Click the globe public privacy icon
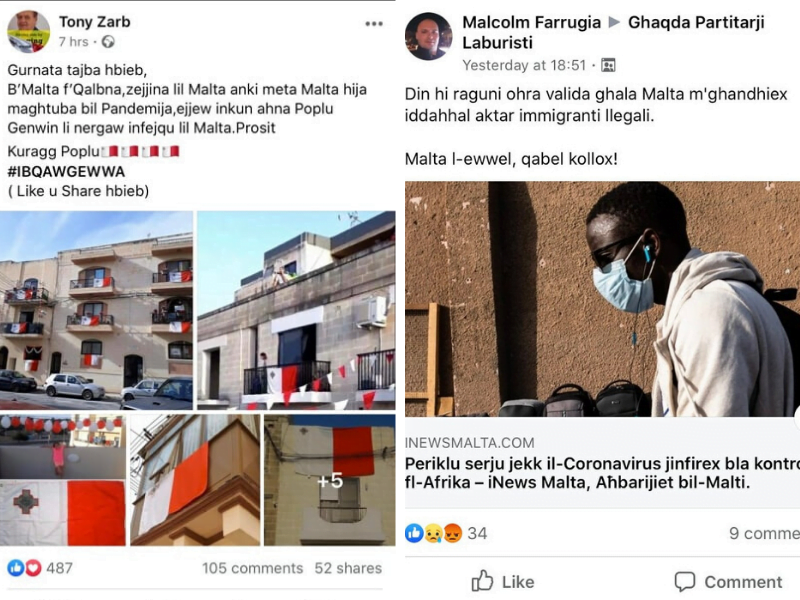Viewport: 800px width, 600px height. 108,42
